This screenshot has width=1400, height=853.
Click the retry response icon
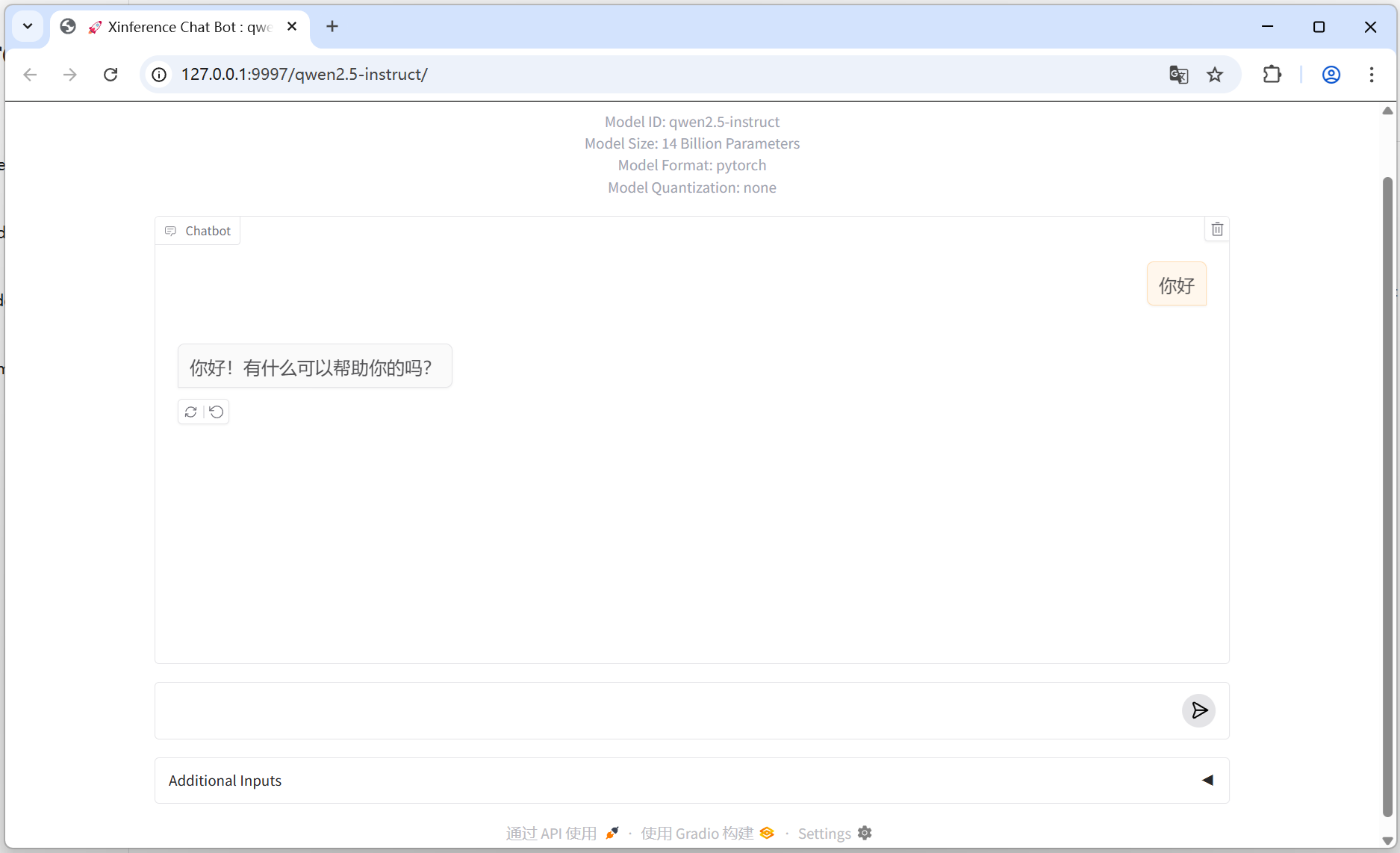pyautogui.click(x=191, y=412)
